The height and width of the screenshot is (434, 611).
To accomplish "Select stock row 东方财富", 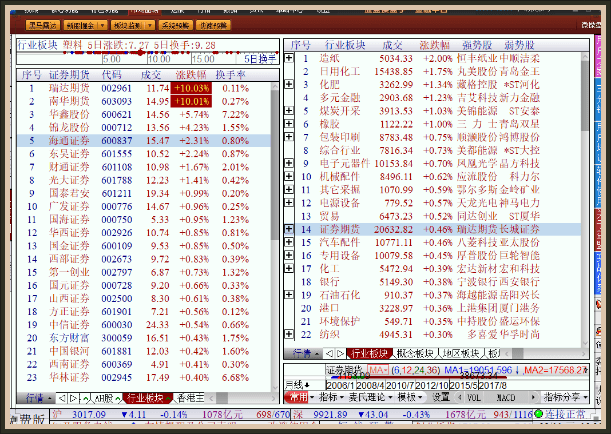I will (144, 338).
